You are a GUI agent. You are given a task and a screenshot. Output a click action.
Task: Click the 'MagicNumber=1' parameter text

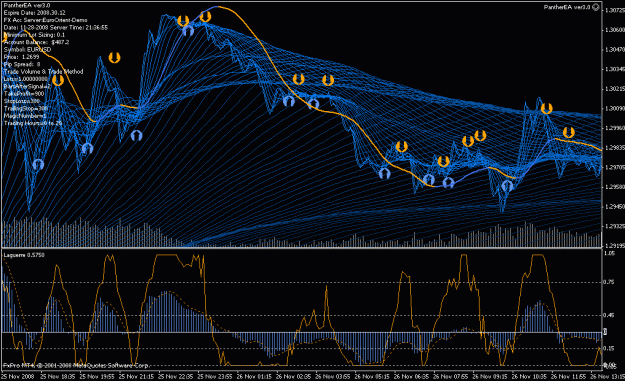25,116
